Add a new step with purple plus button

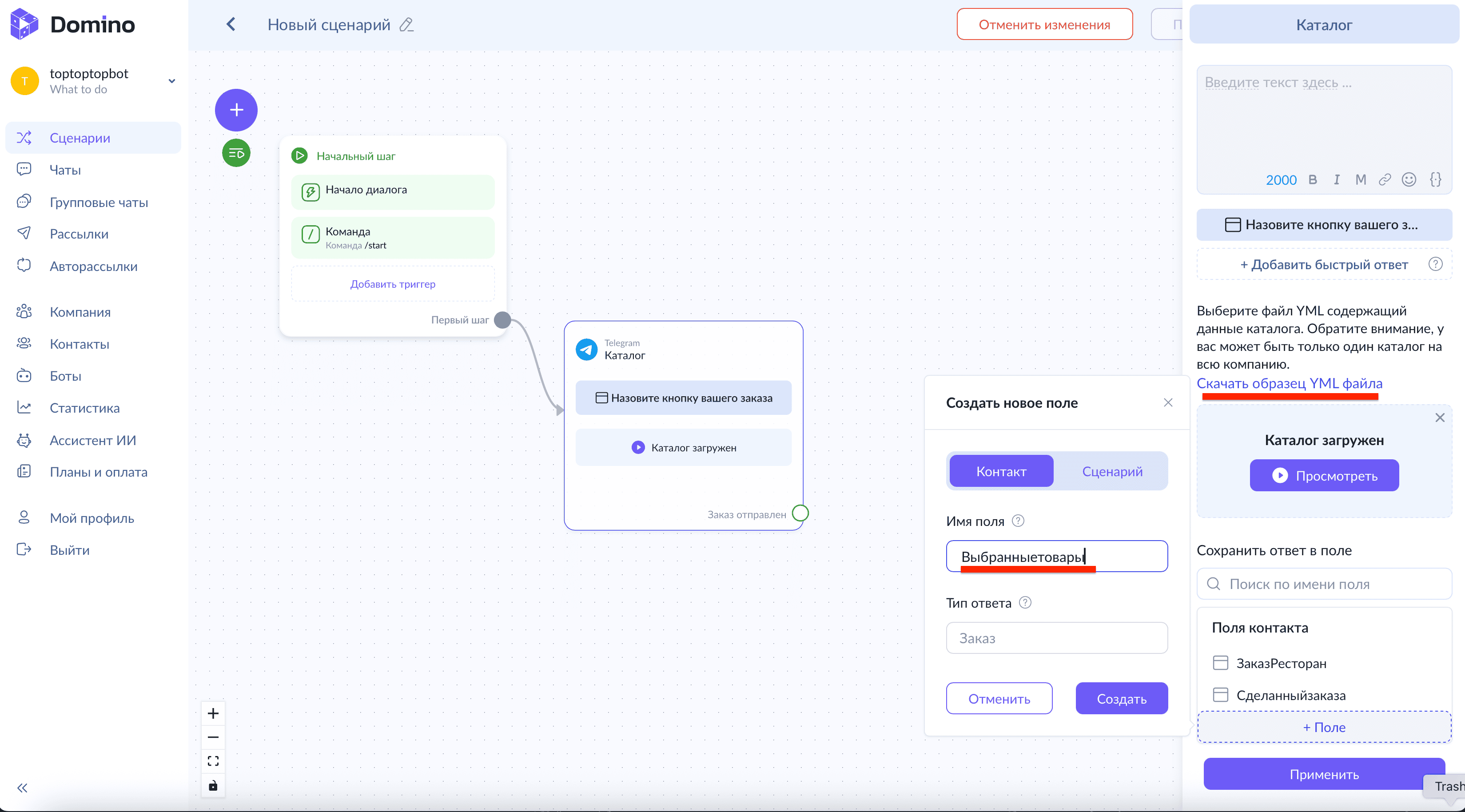click(236, 110)
